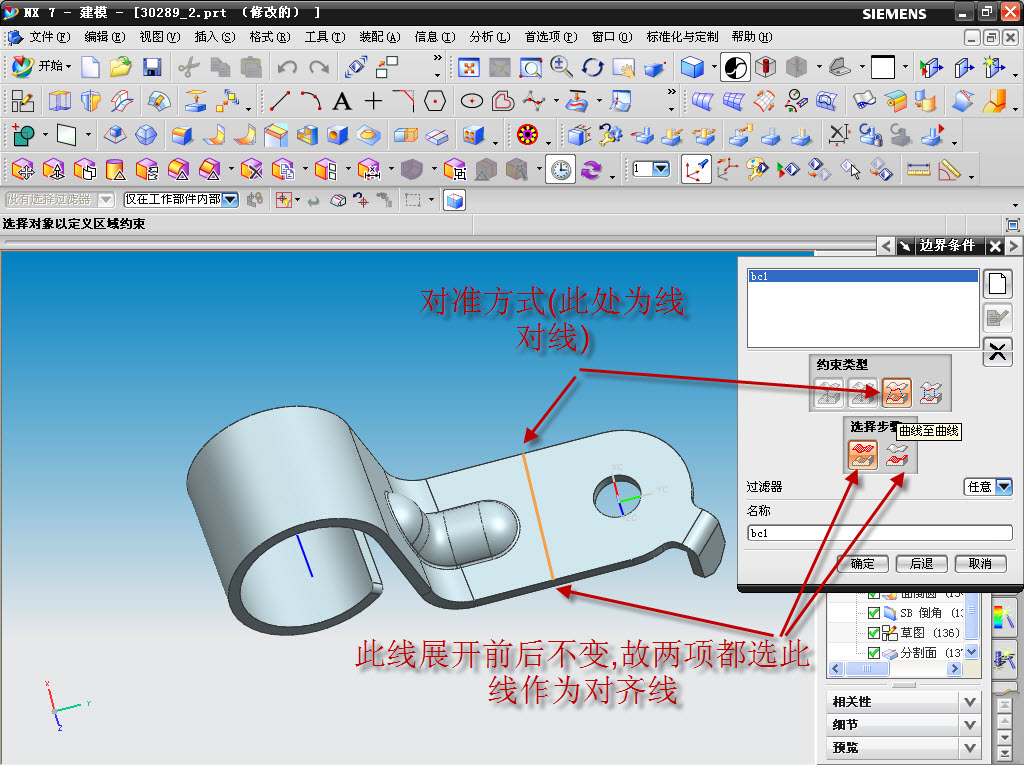Select bc1 in the boundary list
This screenshot has height=766, width=1024.
[863, 276]
